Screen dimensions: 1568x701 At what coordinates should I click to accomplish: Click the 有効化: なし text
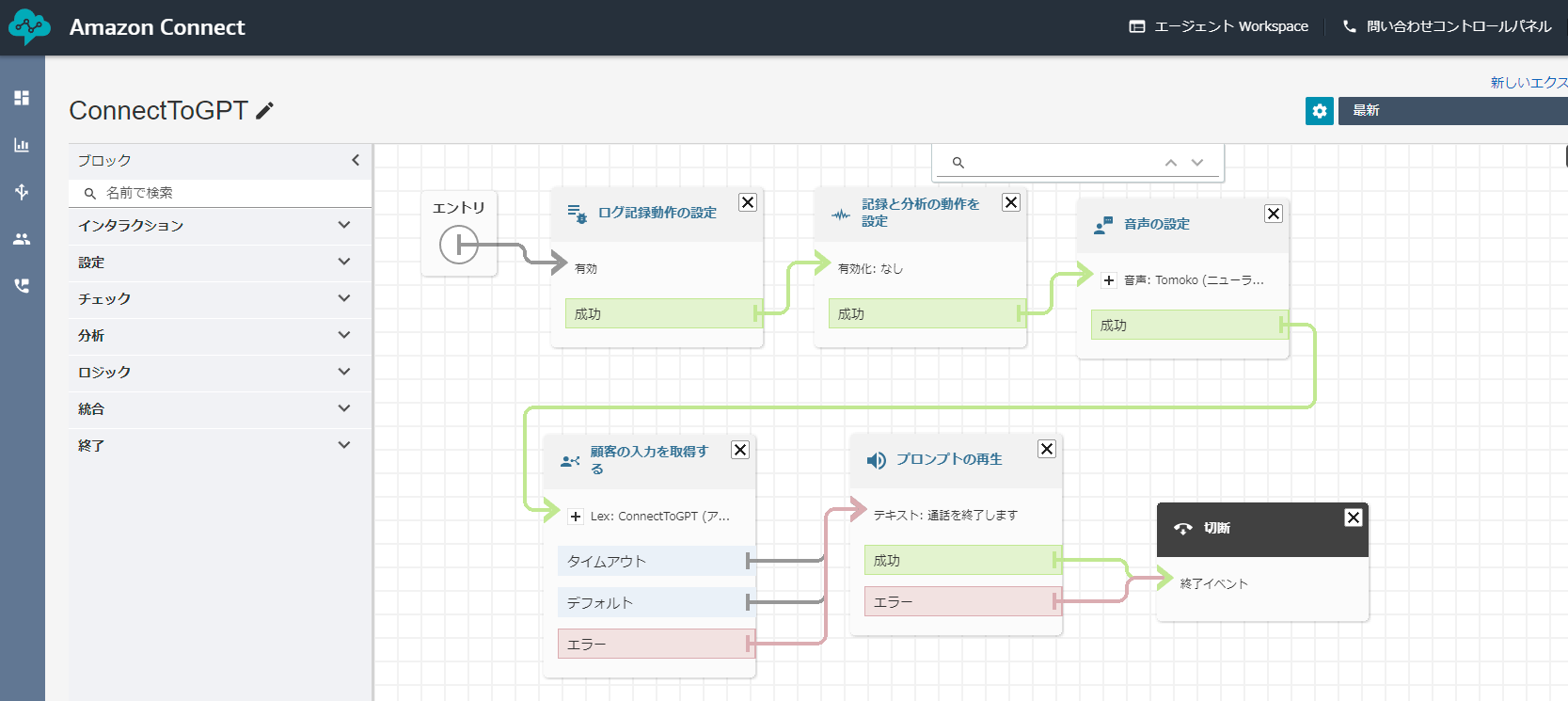(870, 269)
